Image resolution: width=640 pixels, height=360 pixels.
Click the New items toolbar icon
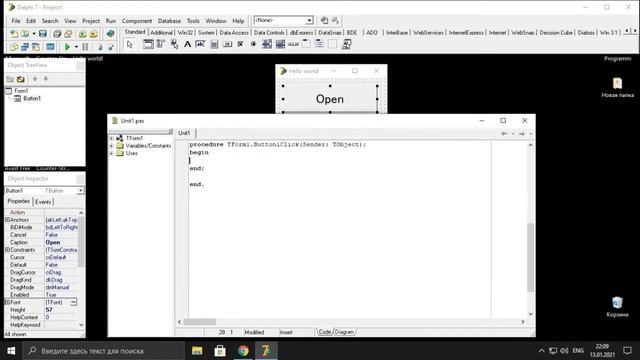pyautogui.click(x=14, y=34)
